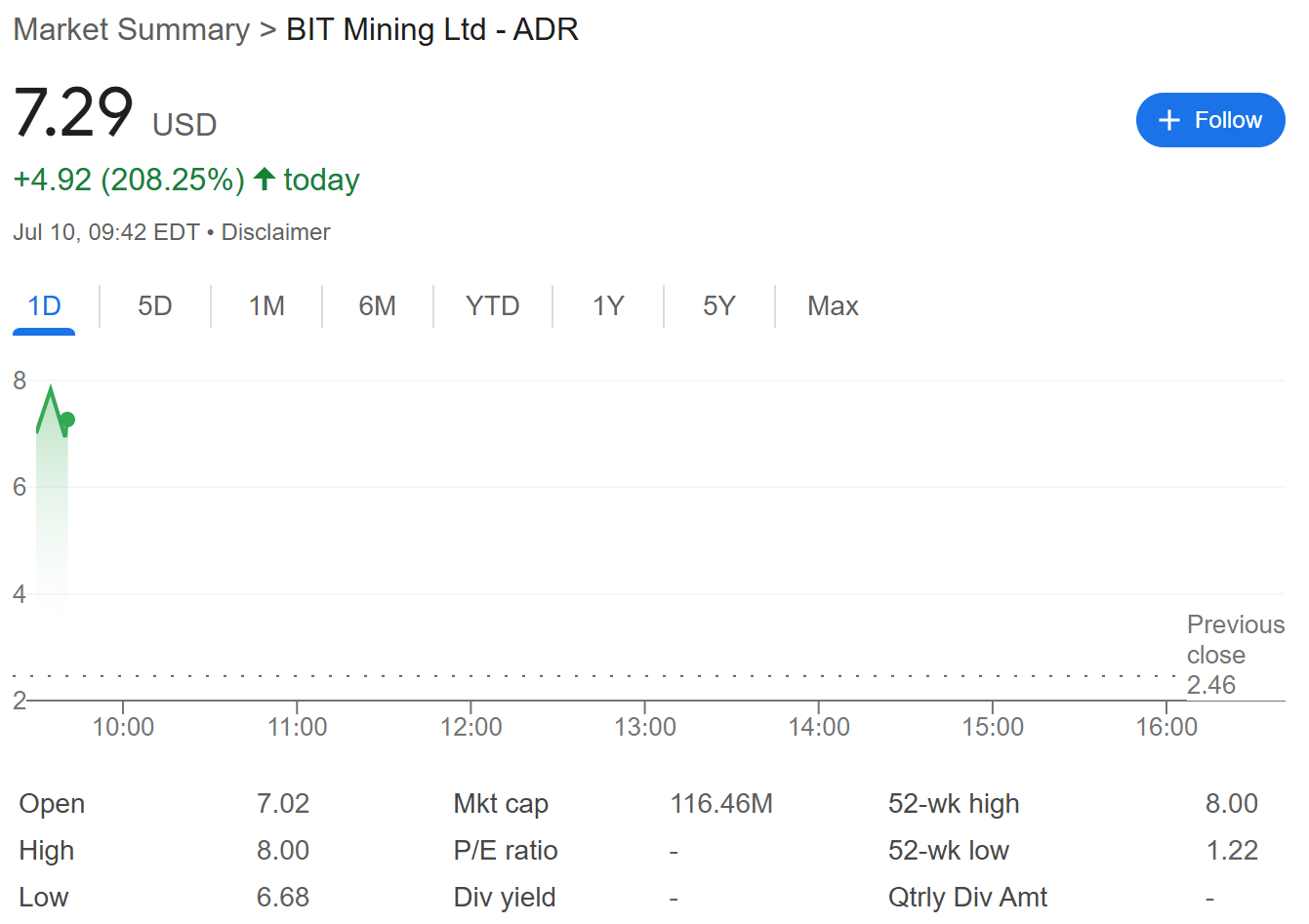Click the 13:00 time axis label
This screenshot has width=1309, height=924.
[x=645, y=727]
